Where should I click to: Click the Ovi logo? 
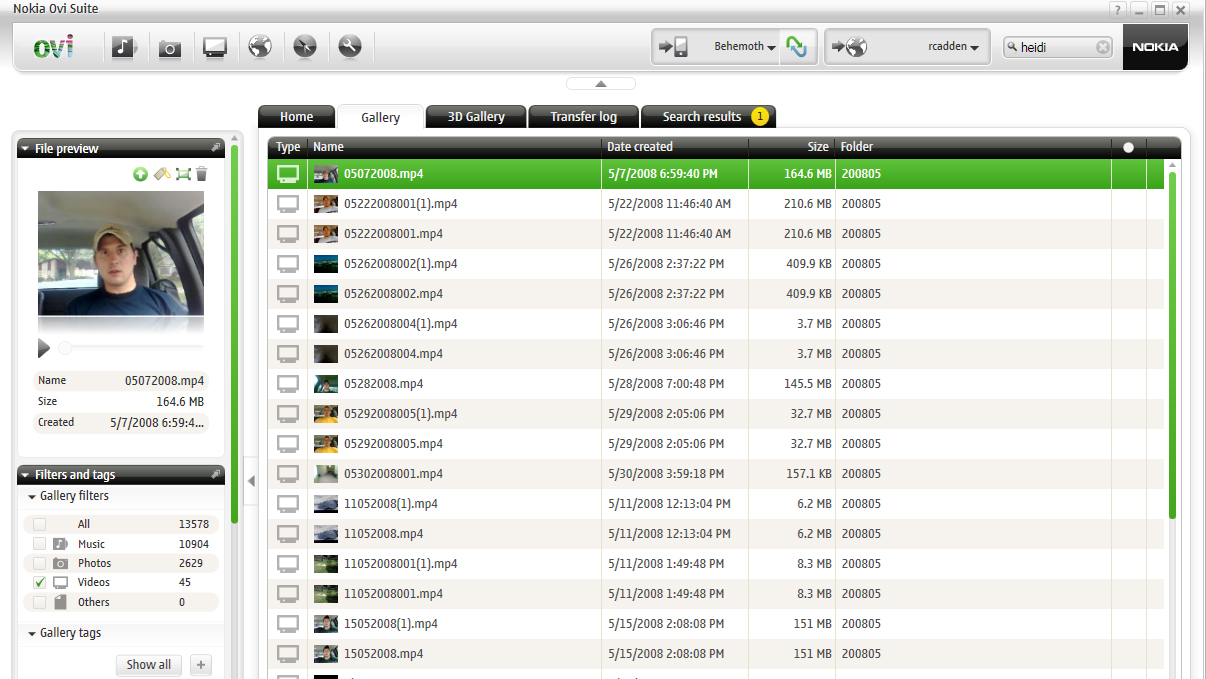point(53,47)
